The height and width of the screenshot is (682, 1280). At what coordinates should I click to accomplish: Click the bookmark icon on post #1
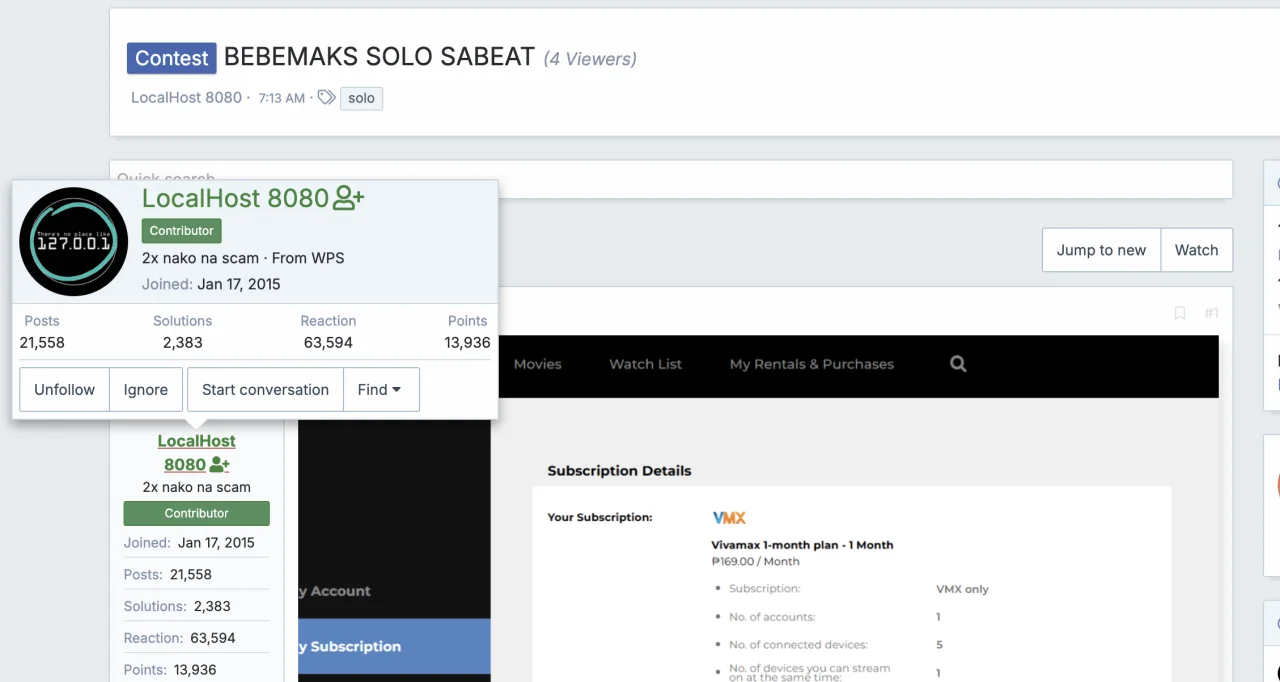click(x=1180, y=313)
